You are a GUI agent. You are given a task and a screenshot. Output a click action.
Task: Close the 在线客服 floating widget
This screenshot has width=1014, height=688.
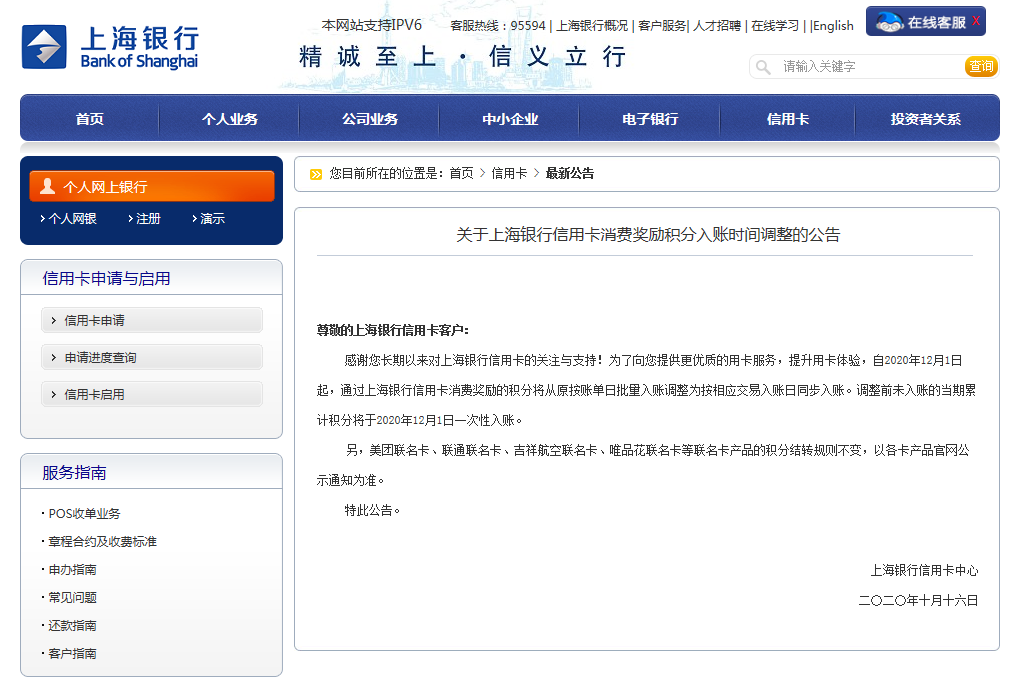[x=976, y=21]
